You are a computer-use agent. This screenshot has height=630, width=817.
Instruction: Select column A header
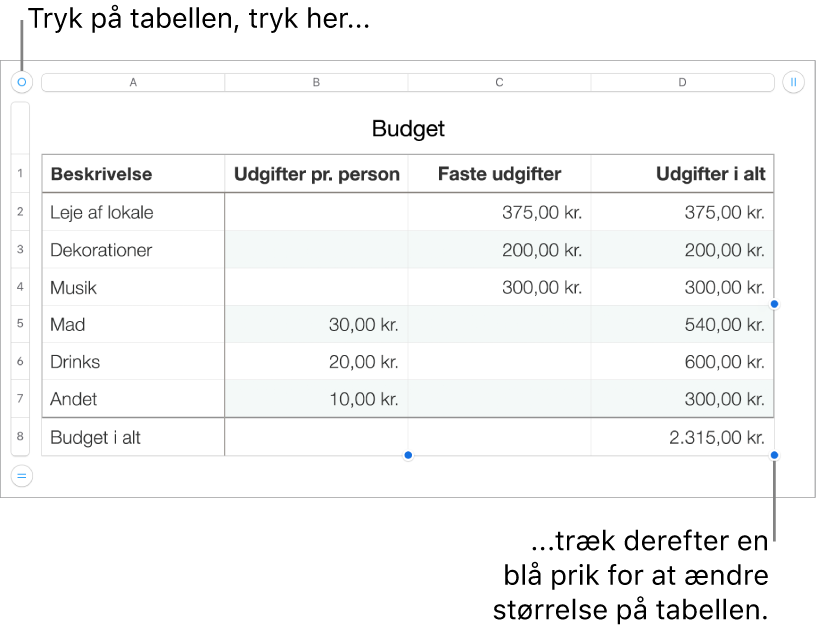click(133, 82)
